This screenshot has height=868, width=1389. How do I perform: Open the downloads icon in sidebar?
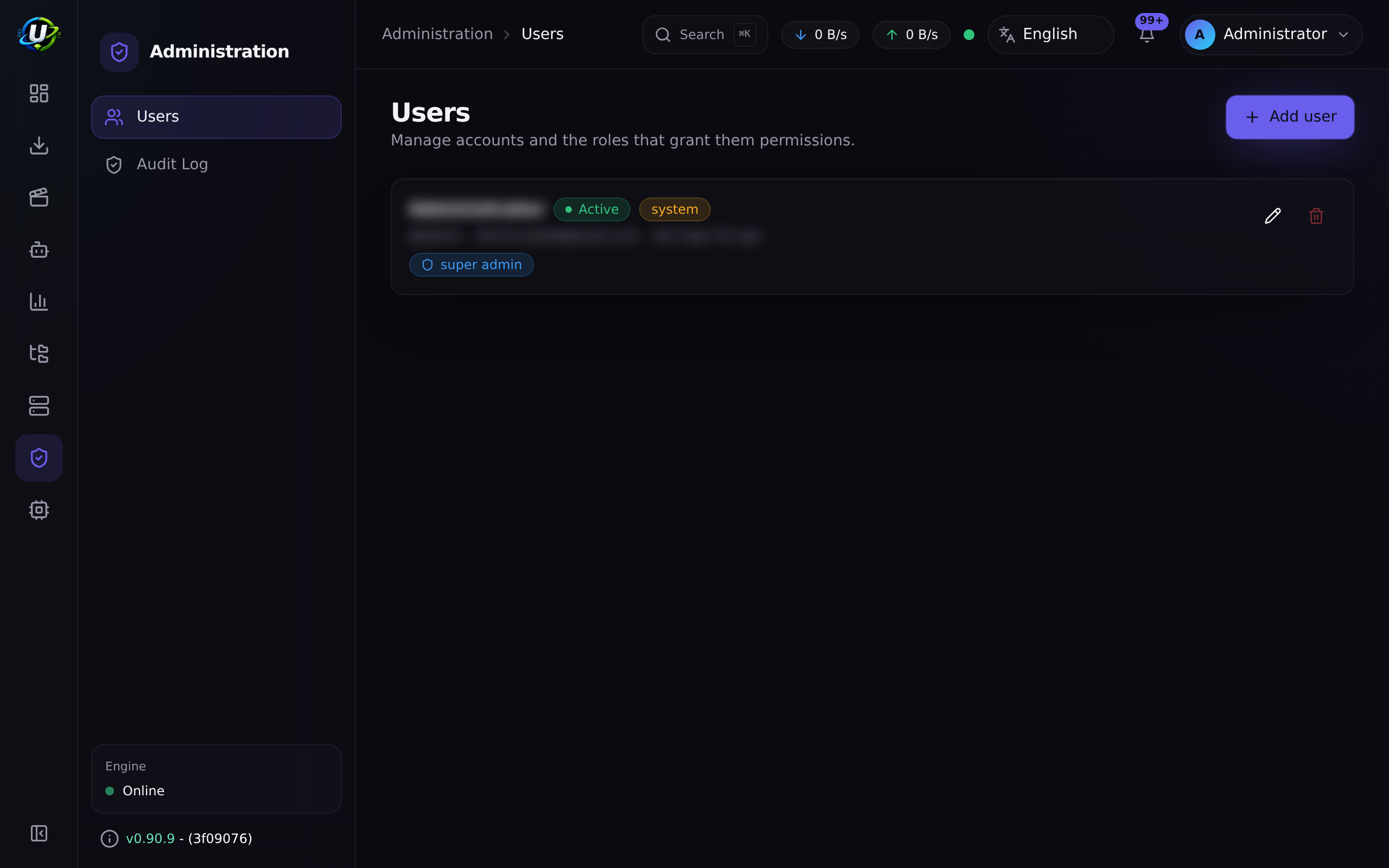(39, 145)
